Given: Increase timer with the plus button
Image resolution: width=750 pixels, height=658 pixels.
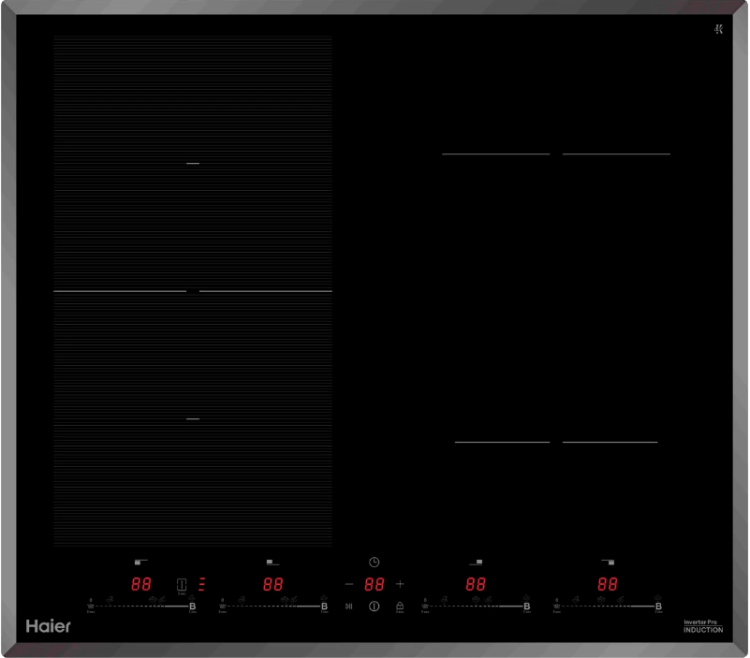Looking at the screenshot, I should pos(400,583).
